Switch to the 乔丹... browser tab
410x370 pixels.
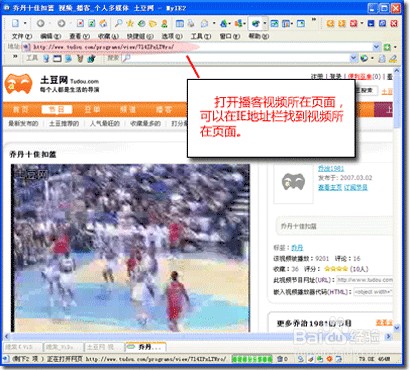tap(145, 347)
